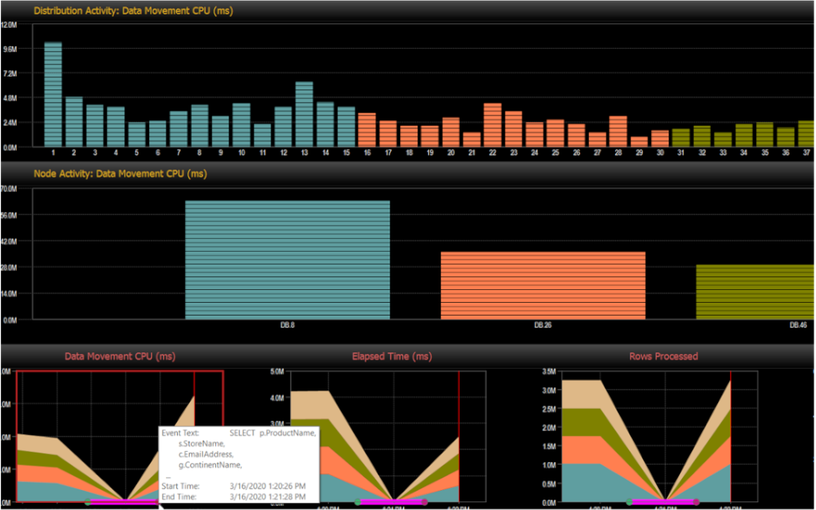This screenshot has width=816, height=510.
Task: Click distribution bar 32 in the top chart
Action: click(x=702, y=136)
